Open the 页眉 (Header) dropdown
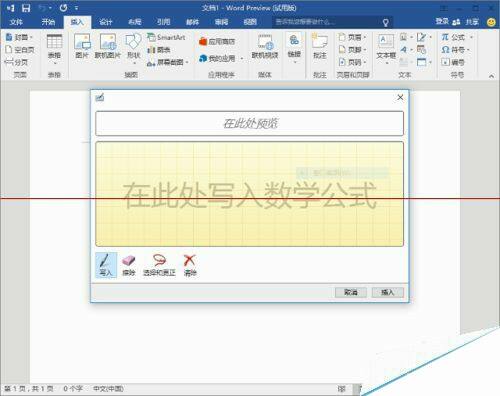This screenshot has width=500, height=396. tap(352, 37)
